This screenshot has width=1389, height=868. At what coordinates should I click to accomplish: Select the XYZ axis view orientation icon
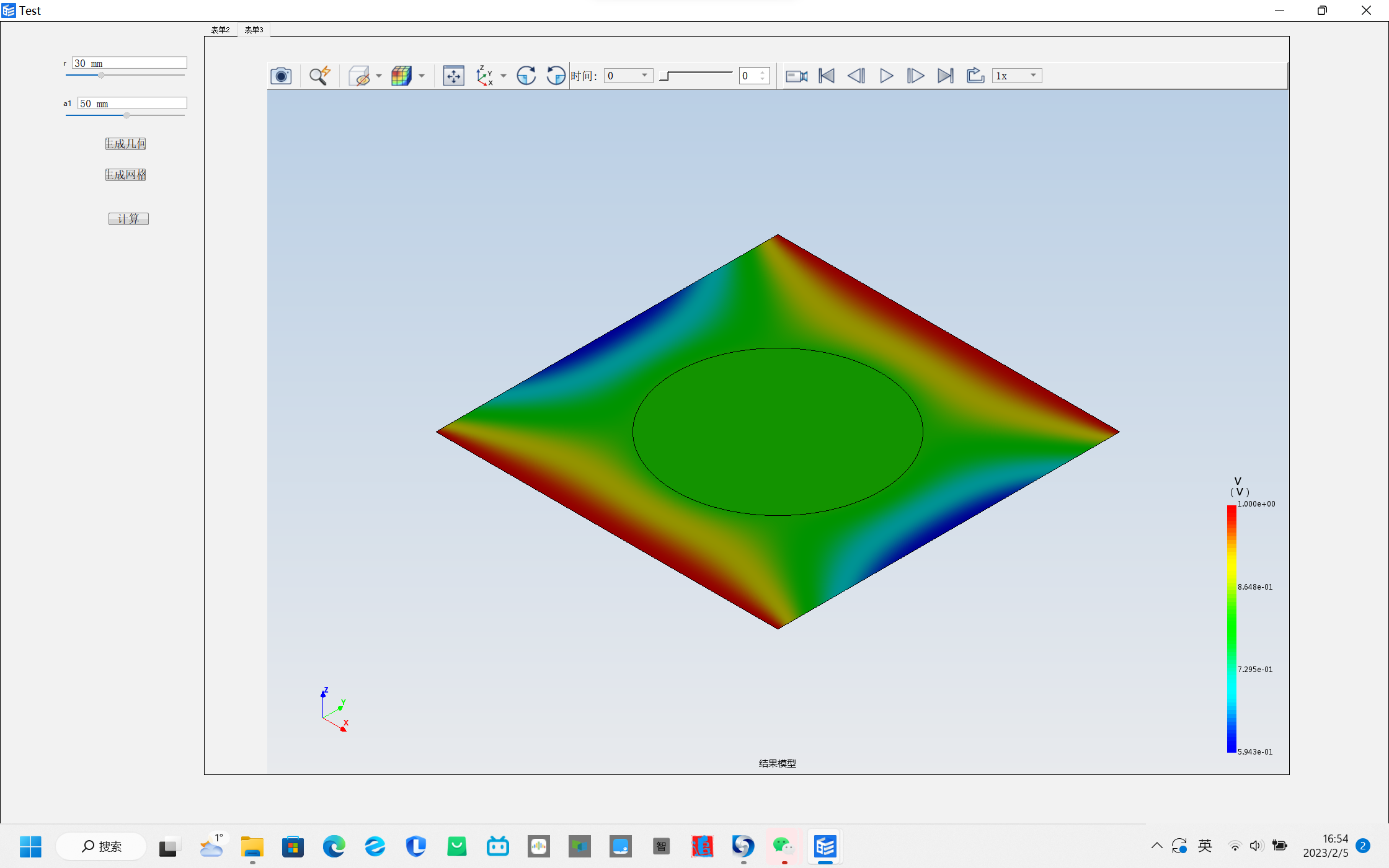(x=484, y=76)
